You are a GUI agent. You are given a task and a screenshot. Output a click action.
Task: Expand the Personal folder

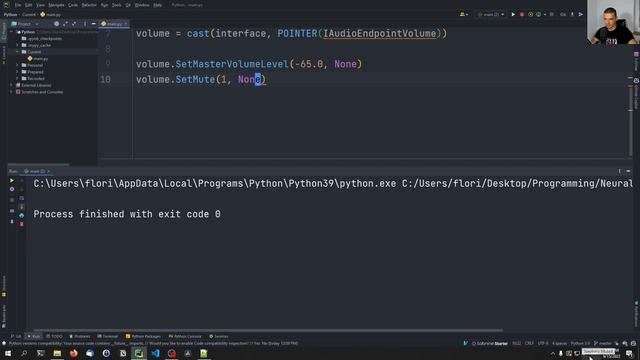18,65
